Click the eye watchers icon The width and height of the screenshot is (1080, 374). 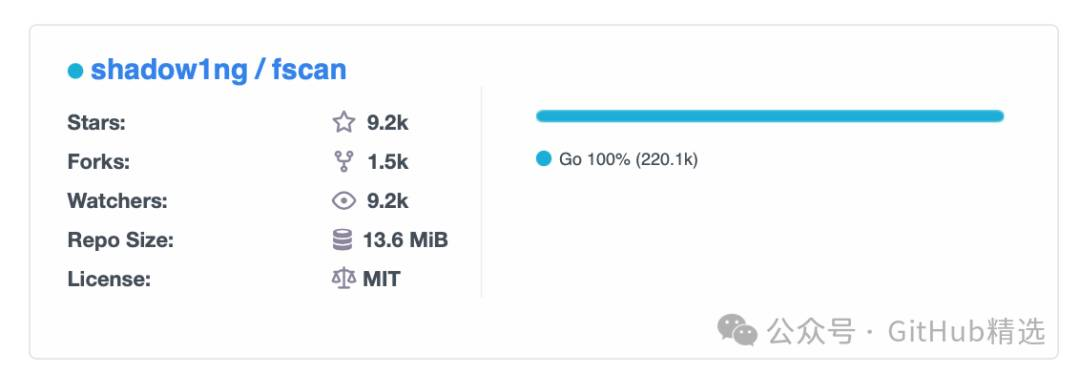[344, 201]
